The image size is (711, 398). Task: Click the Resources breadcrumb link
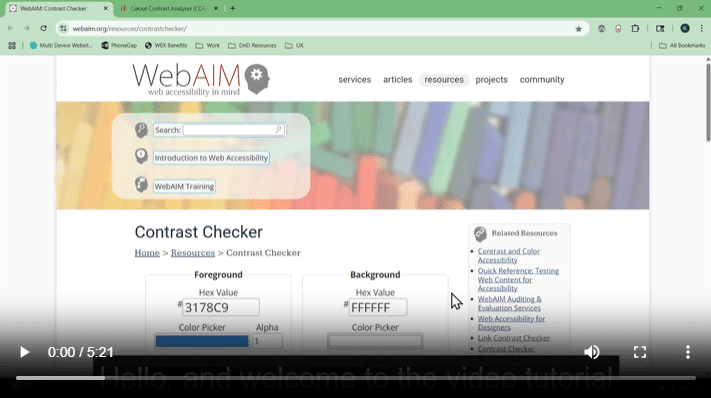(x=193, y=253)
